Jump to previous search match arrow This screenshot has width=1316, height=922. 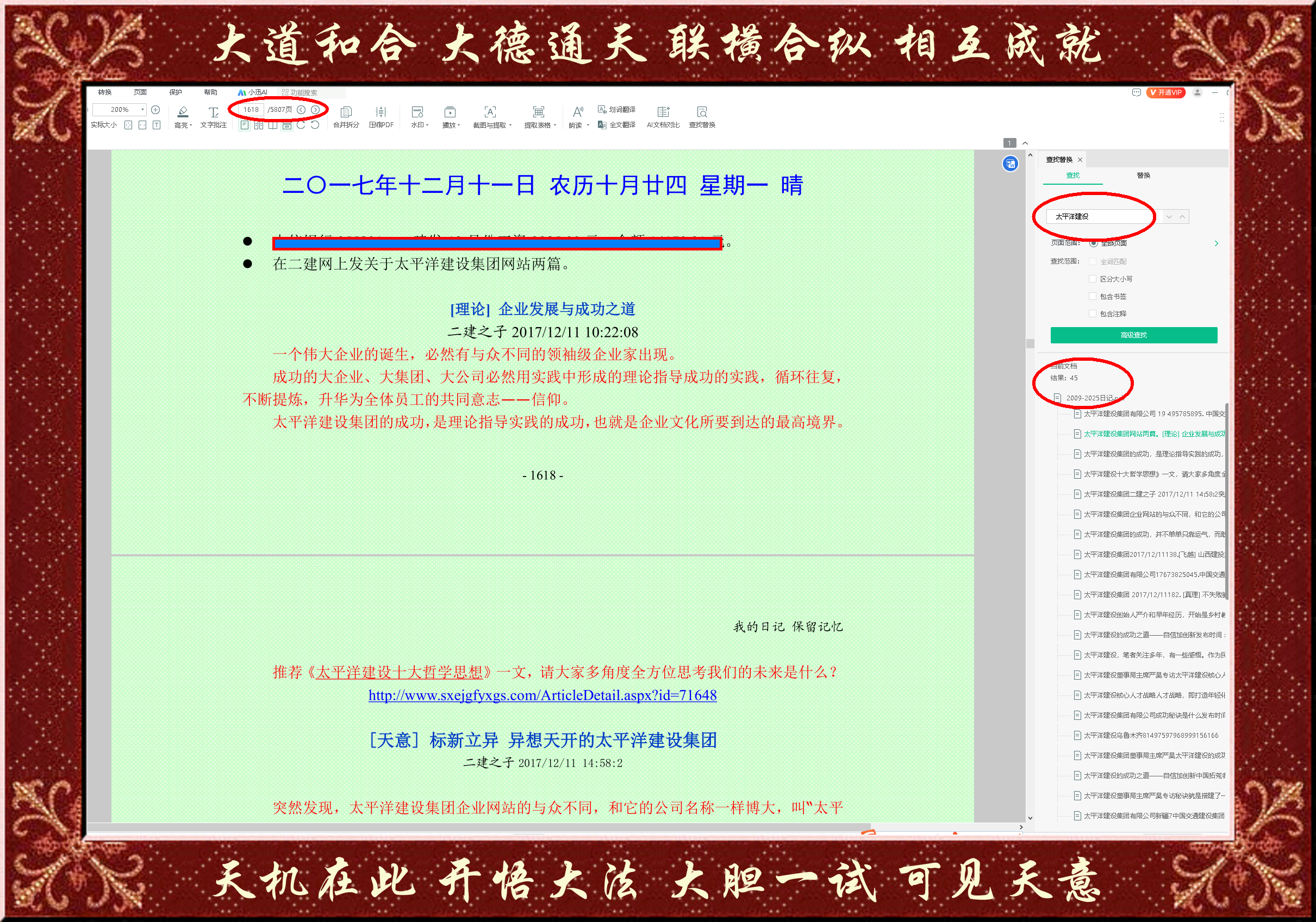click(x=1182, y=217)
